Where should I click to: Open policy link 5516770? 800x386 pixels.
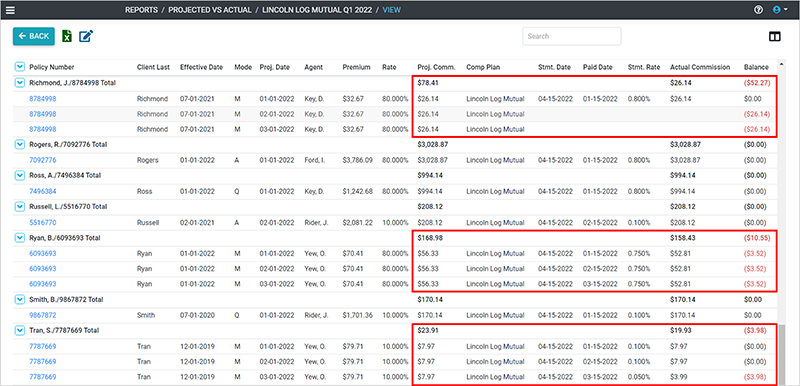43,222
